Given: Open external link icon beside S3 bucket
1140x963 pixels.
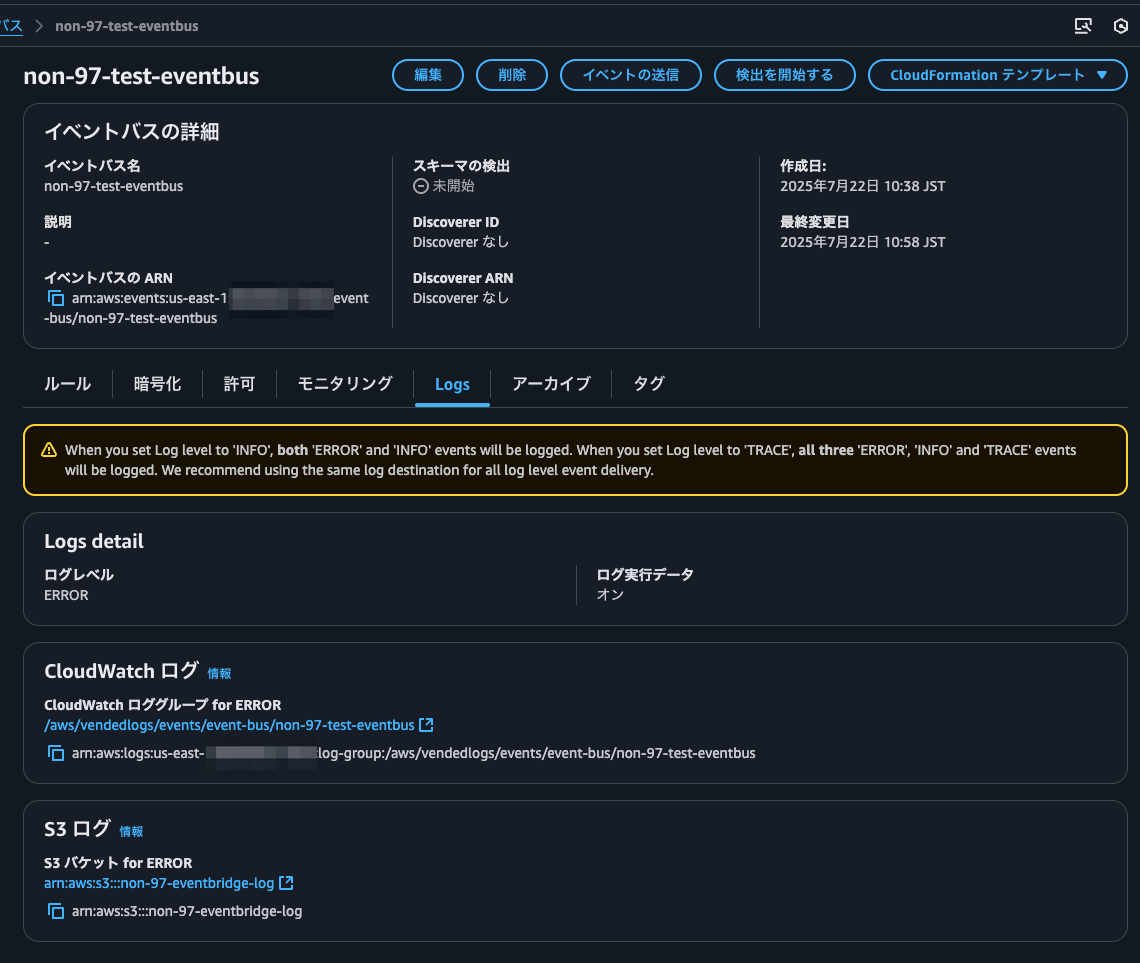Looking at the screenshot, I should tap(286, 883).
